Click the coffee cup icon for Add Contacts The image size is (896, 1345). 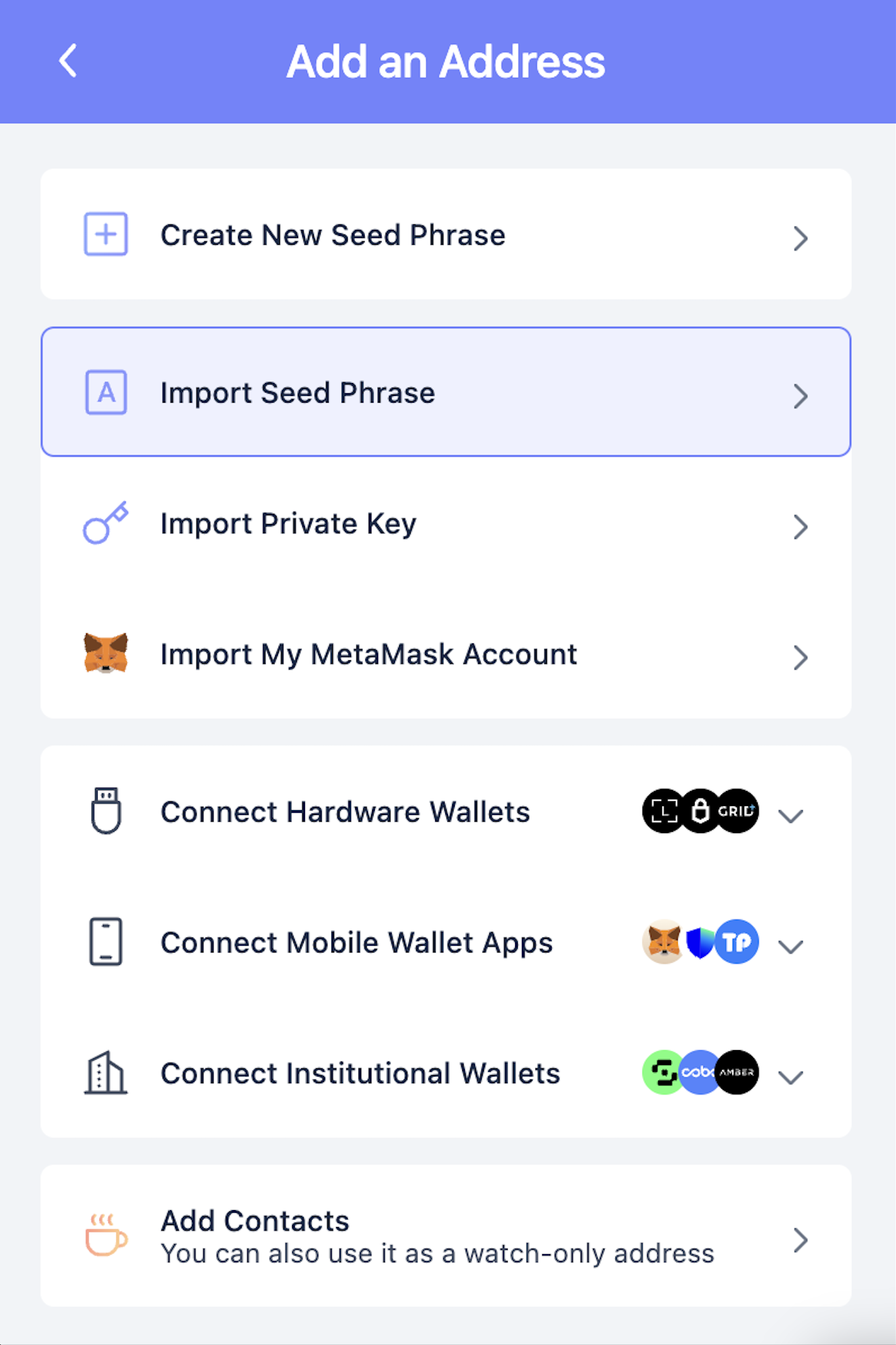106,1235
